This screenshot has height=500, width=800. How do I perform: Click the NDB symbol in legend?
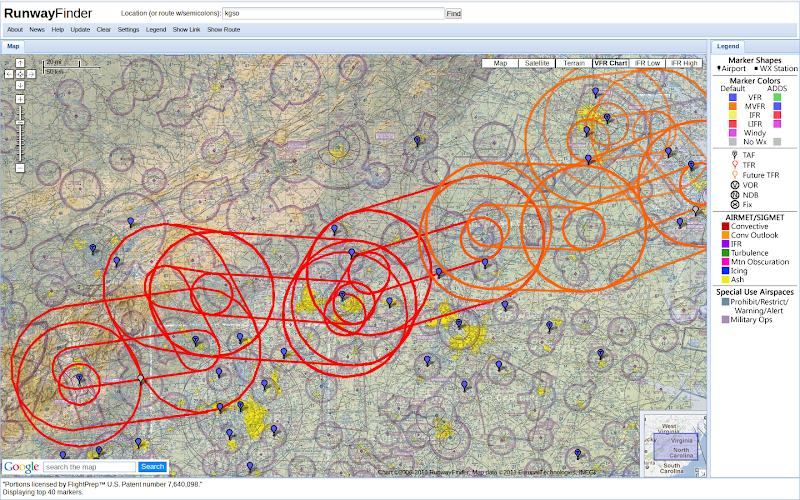click(735, 195)
